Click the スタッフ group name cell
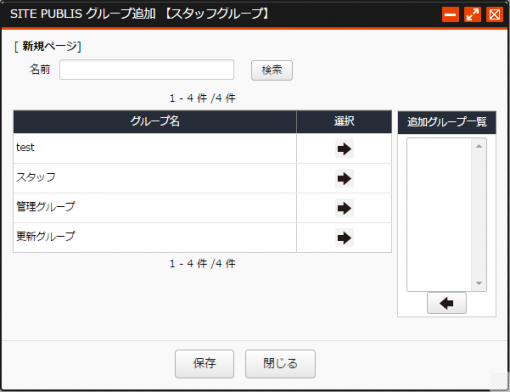The width and height of the screenshot is (510, 392). pos(155,178)
